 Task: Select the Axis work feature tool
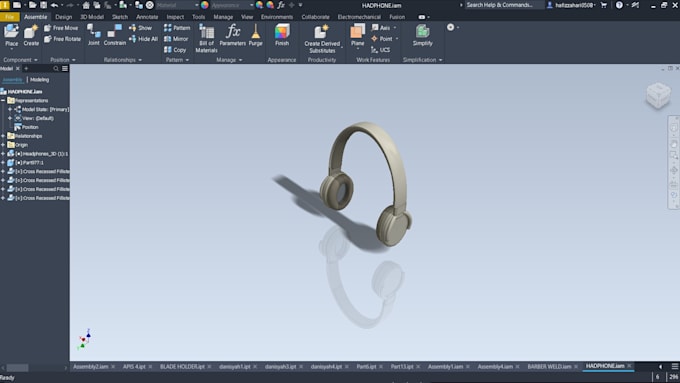(381, 28)
